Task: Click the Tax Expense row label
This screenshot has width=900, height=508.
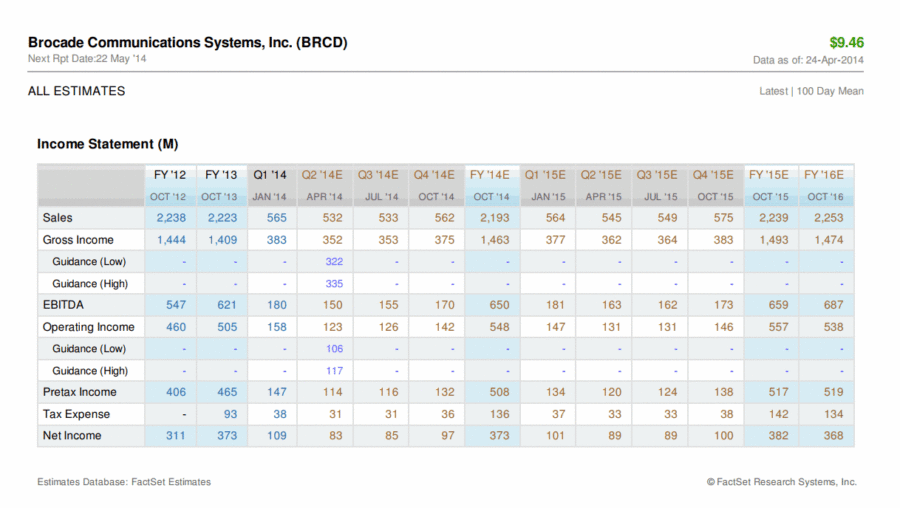Action: [76, 414]
